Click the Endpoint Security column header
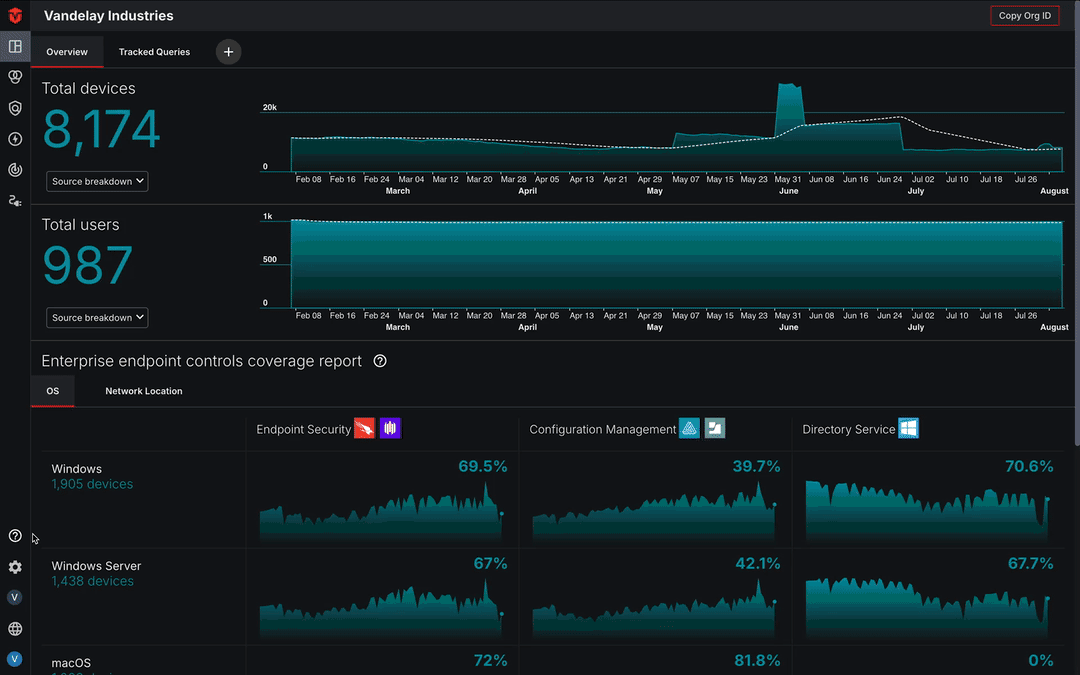 [x=304, y=429]
